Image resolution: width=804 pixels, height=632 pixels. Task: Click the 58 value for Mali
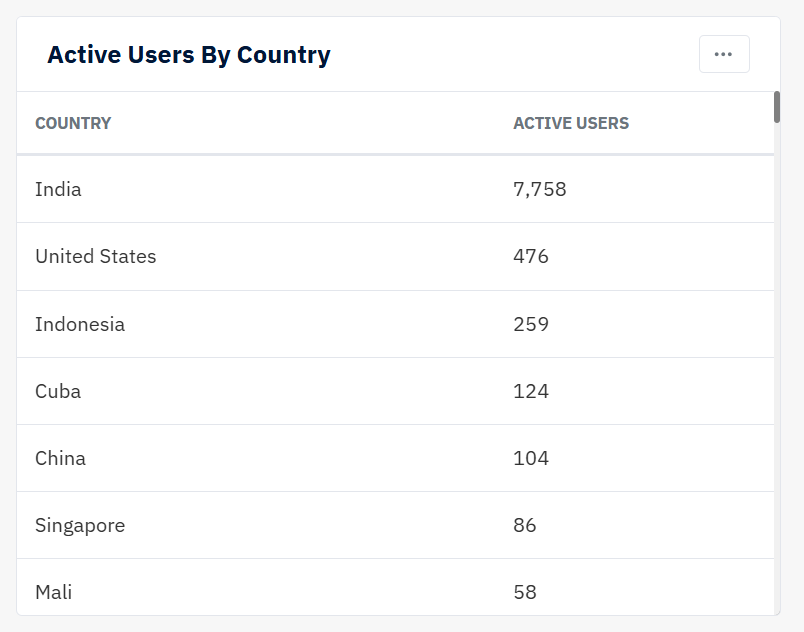525,592
